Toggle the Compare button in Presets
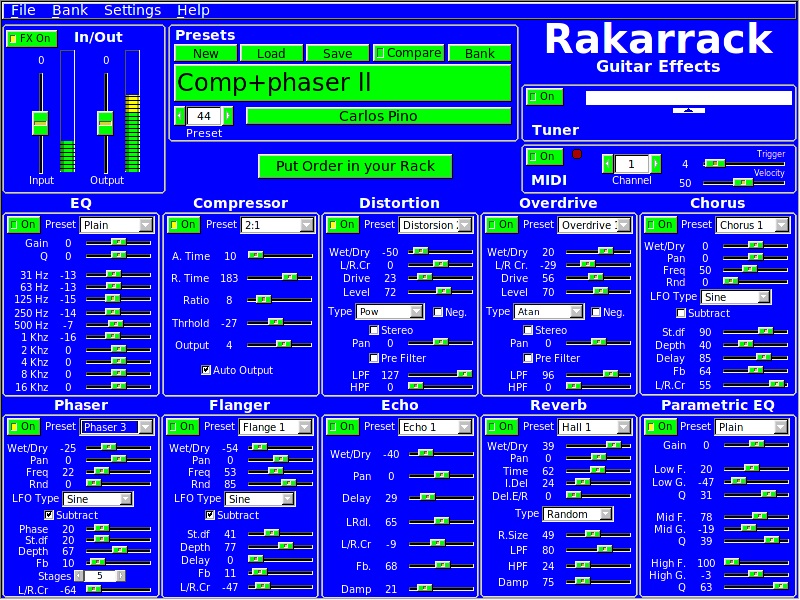Viewport: 800px width, 600px height. point(409,53)
